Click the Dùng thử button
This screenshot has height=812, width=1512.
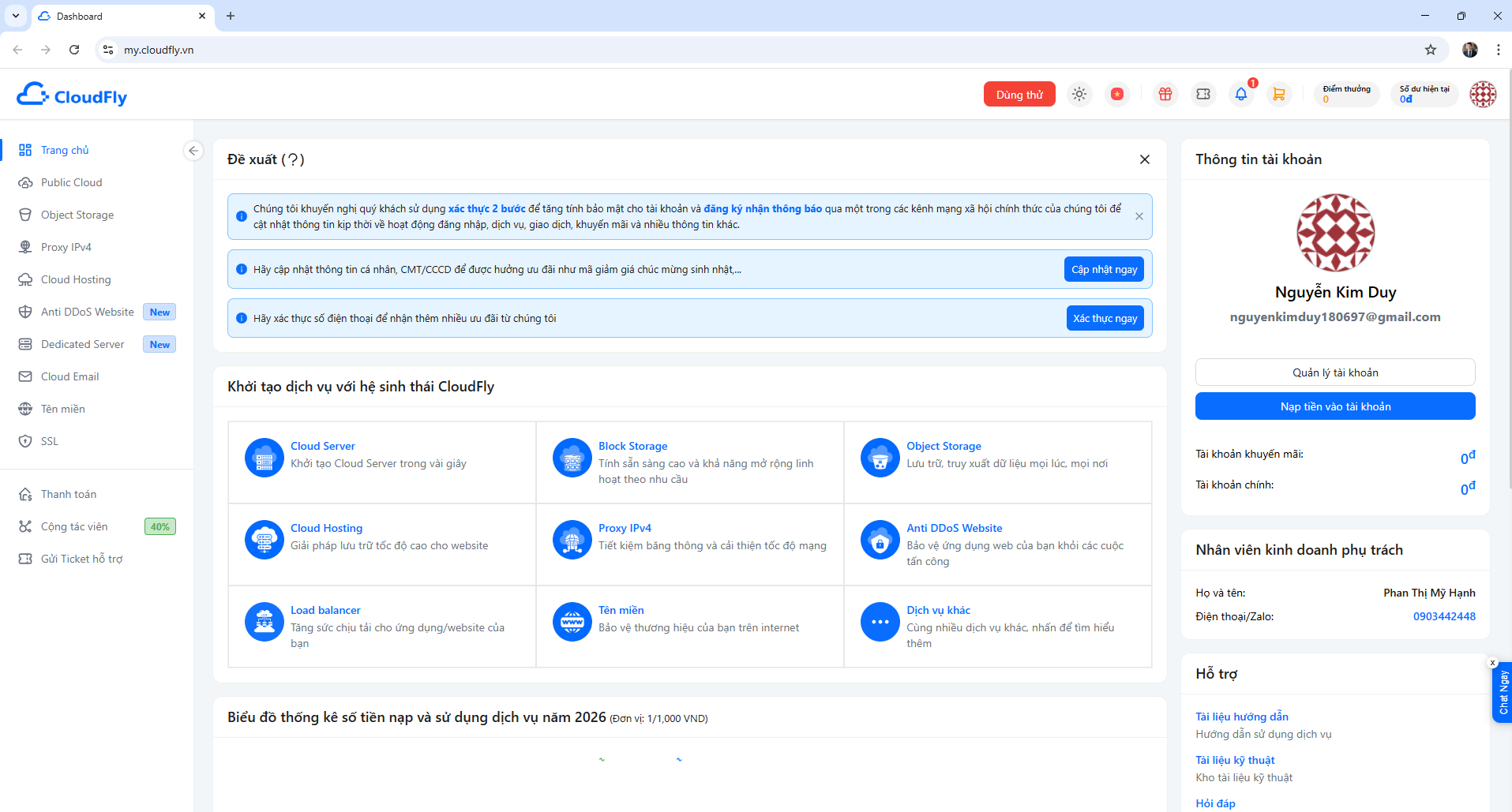click(1019, 94)
